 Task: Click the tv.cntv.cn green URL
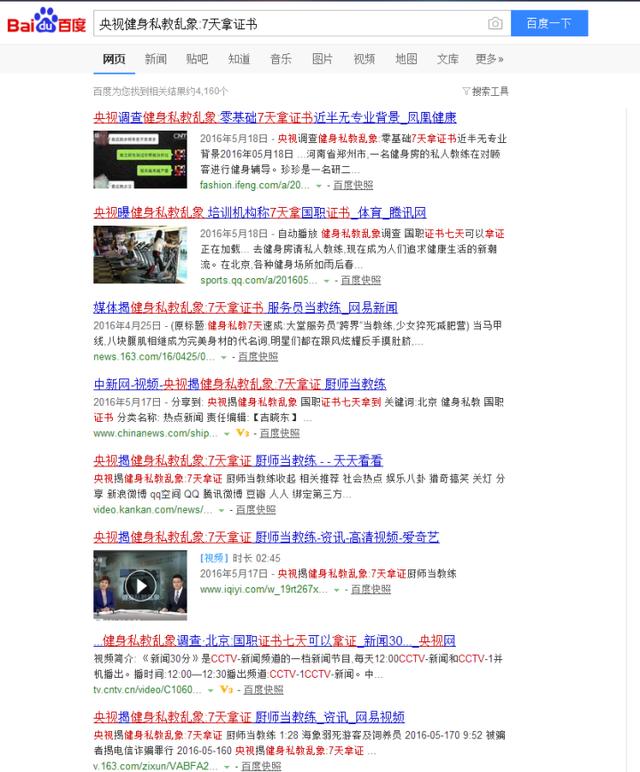point(148,689)
